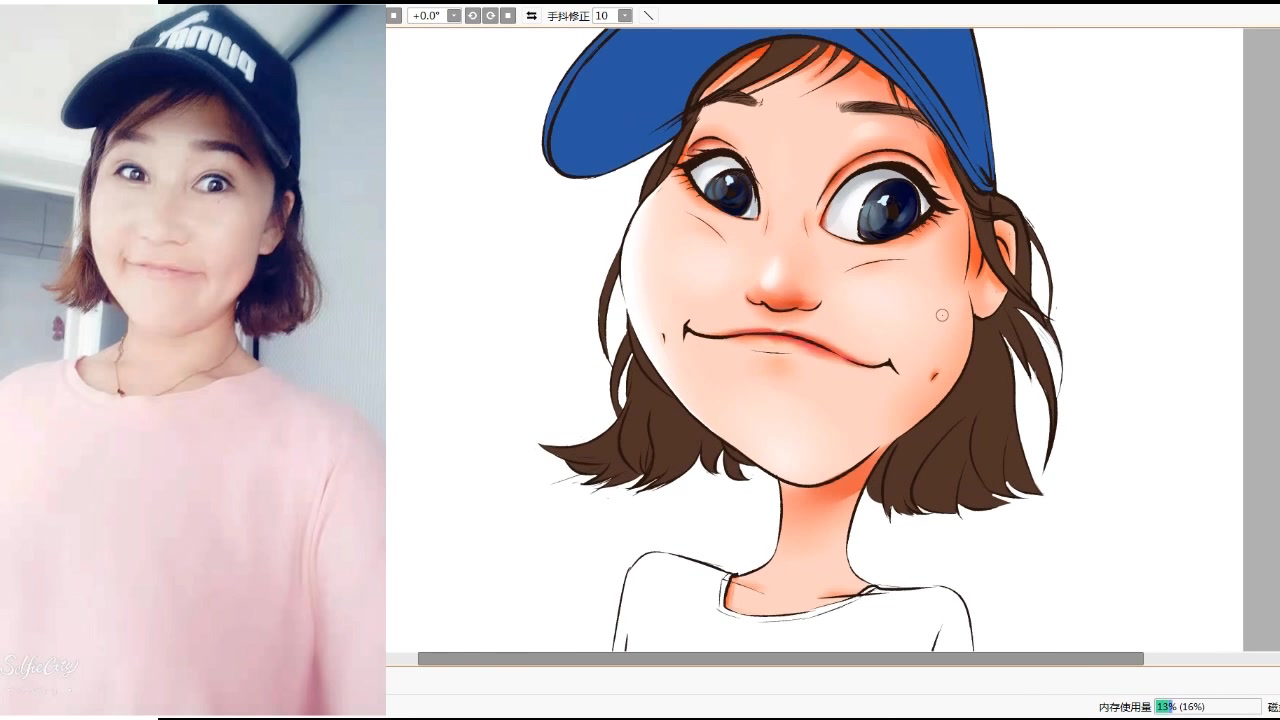Viewport: 1280px width, 720px height.
Task: Click the stabilizer value field showing 10
Action: [x=605, y=16]
